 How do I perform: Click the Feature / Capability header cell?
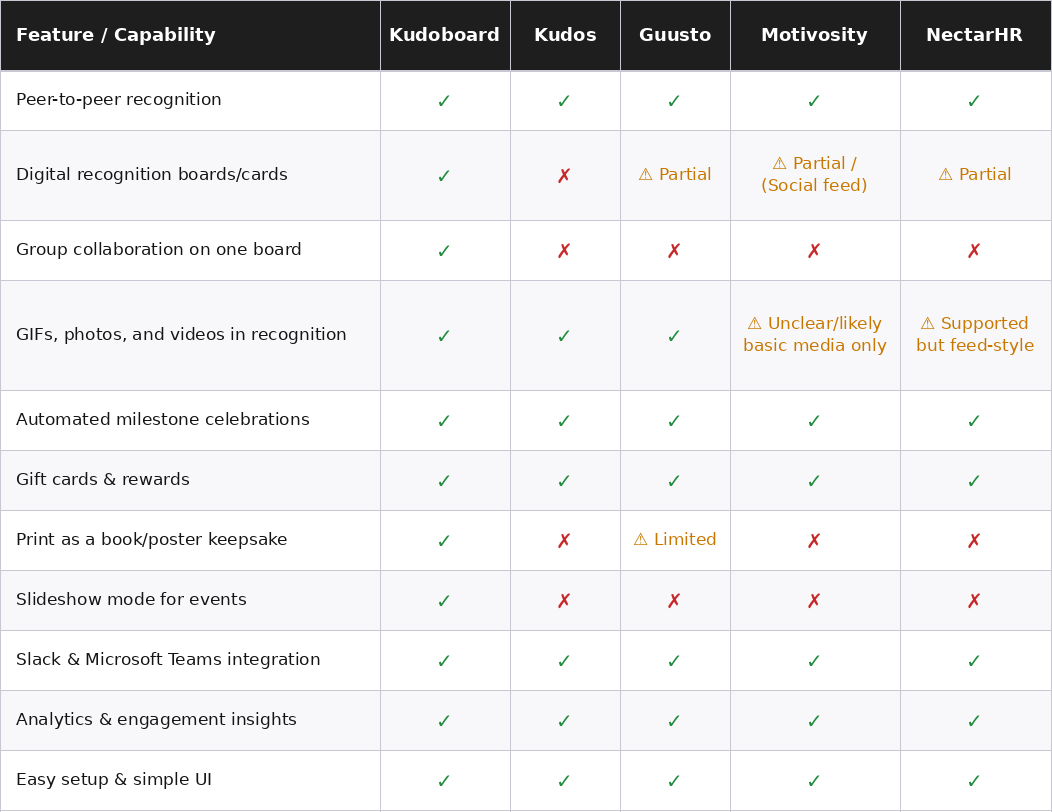[116, 36]
